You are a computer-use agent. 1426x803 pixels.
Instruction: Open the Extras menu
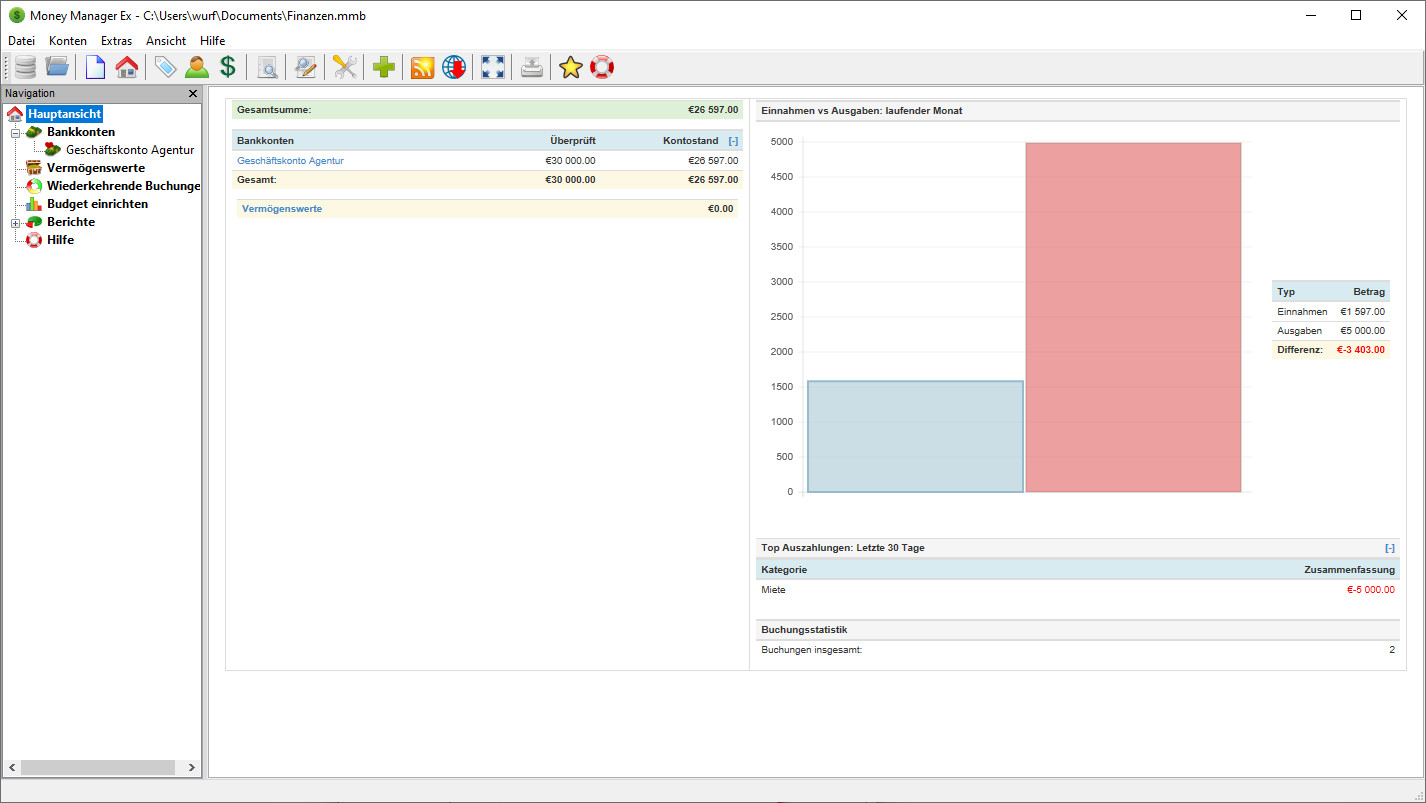(116, 41)
